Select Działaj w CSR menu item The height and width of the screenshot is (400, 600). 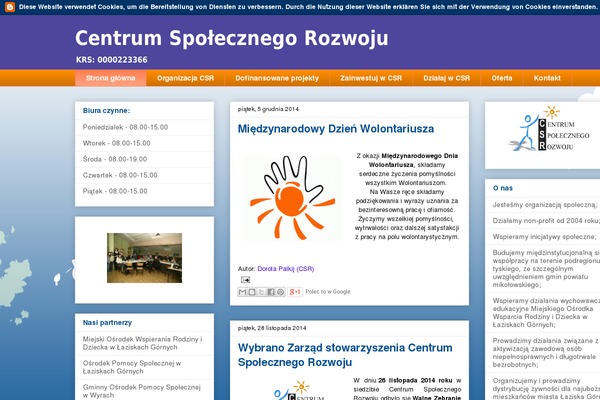446,78
